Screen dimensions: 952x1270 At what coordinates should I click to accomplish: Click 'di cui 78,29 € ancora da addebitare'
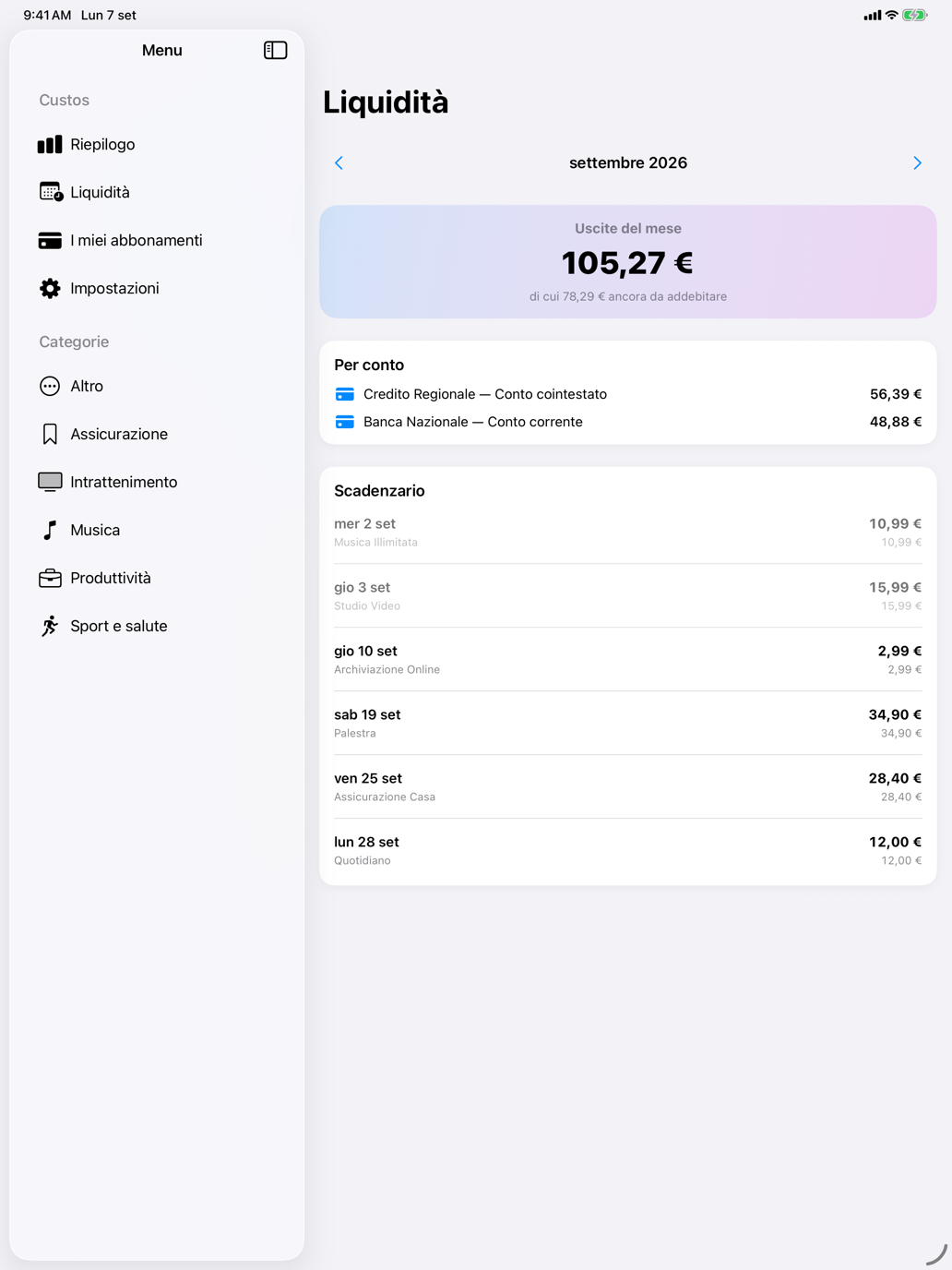(x=627, y=296)
